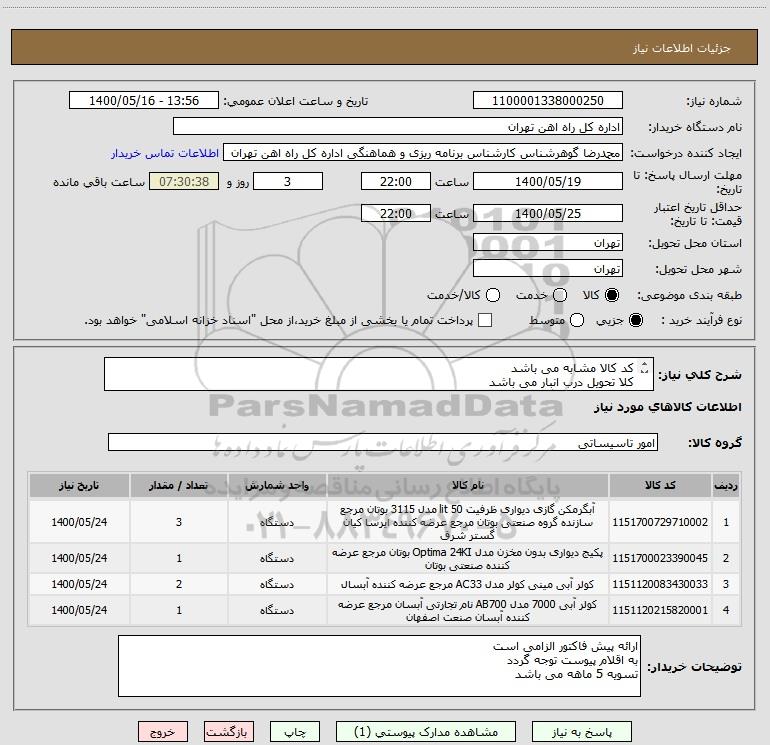Click the چاپ print button
Screen dimensions: 770x745
[x=295, y=732]
